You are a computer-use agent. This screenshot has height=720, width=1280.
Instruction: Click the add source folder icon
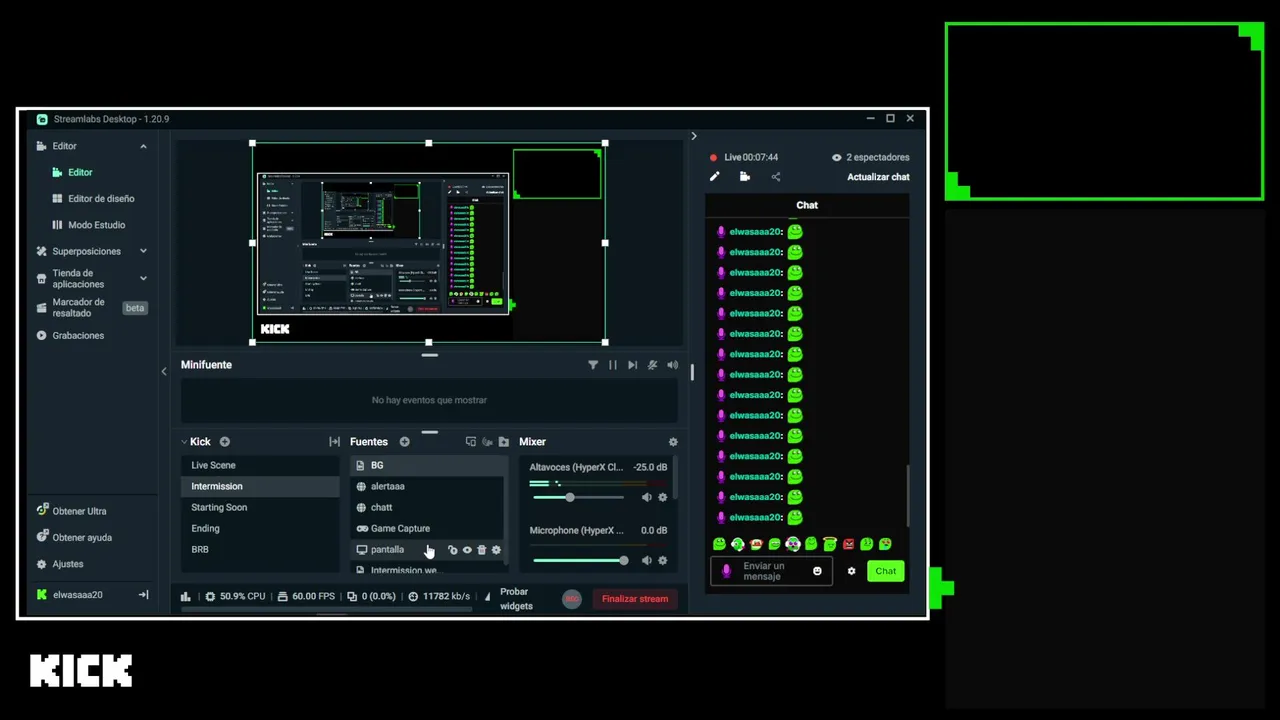tap(504, 442)
